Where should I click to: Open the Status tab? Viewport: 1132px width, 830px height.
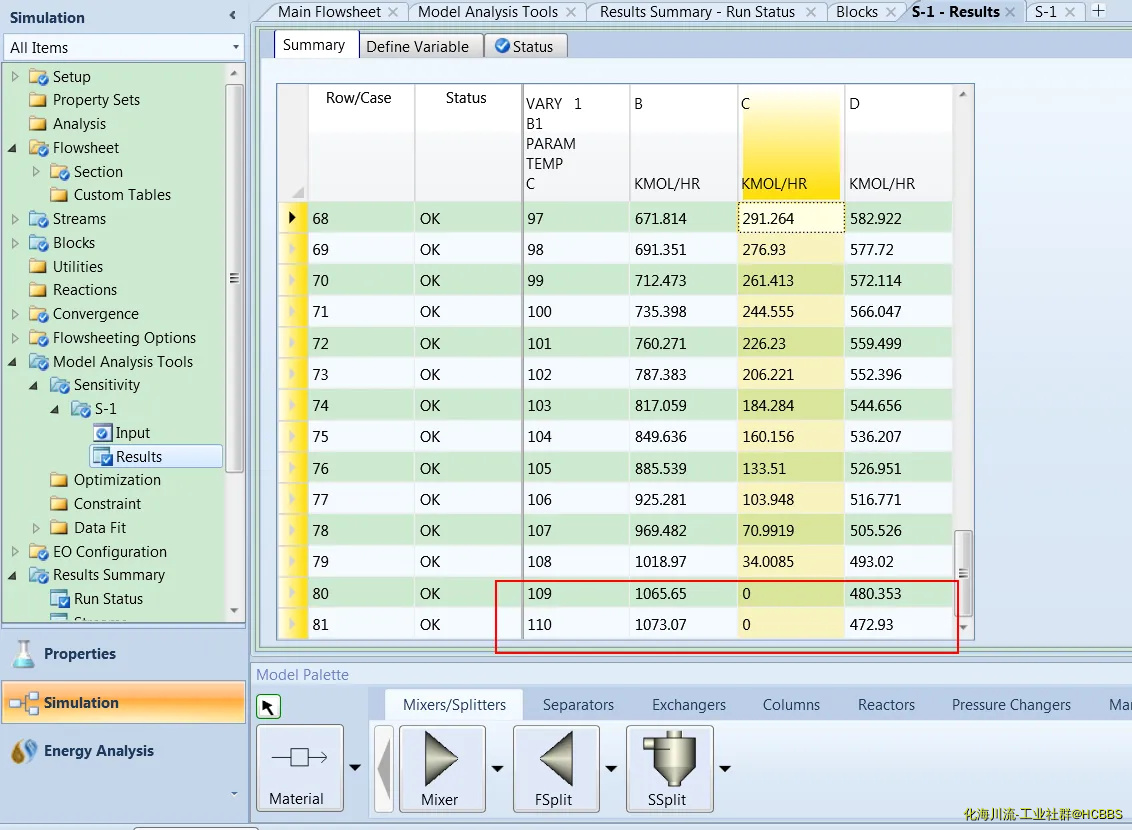524,47
